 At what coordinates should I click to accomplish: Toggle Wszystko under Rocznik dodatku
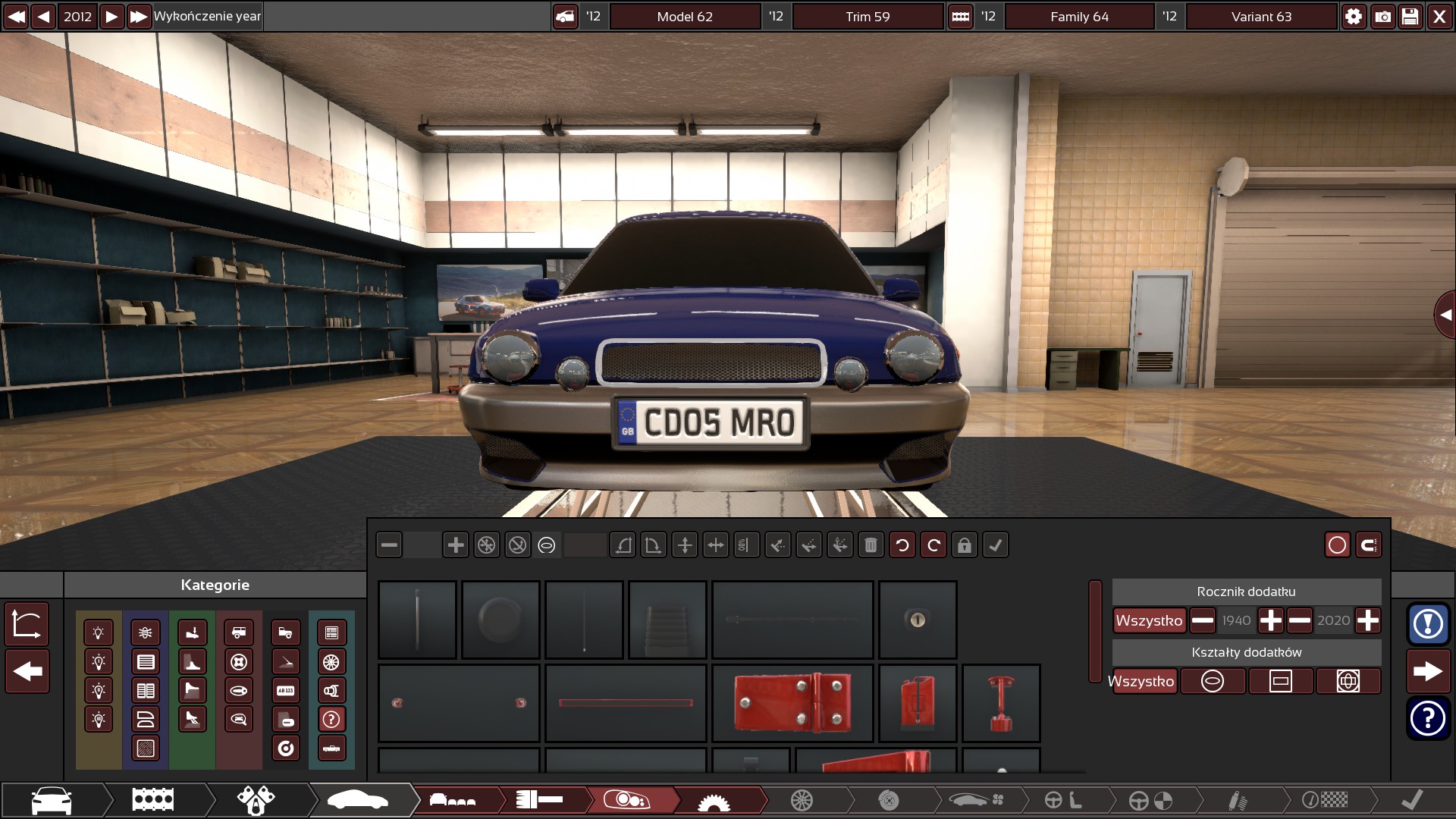click(1149, 620)
